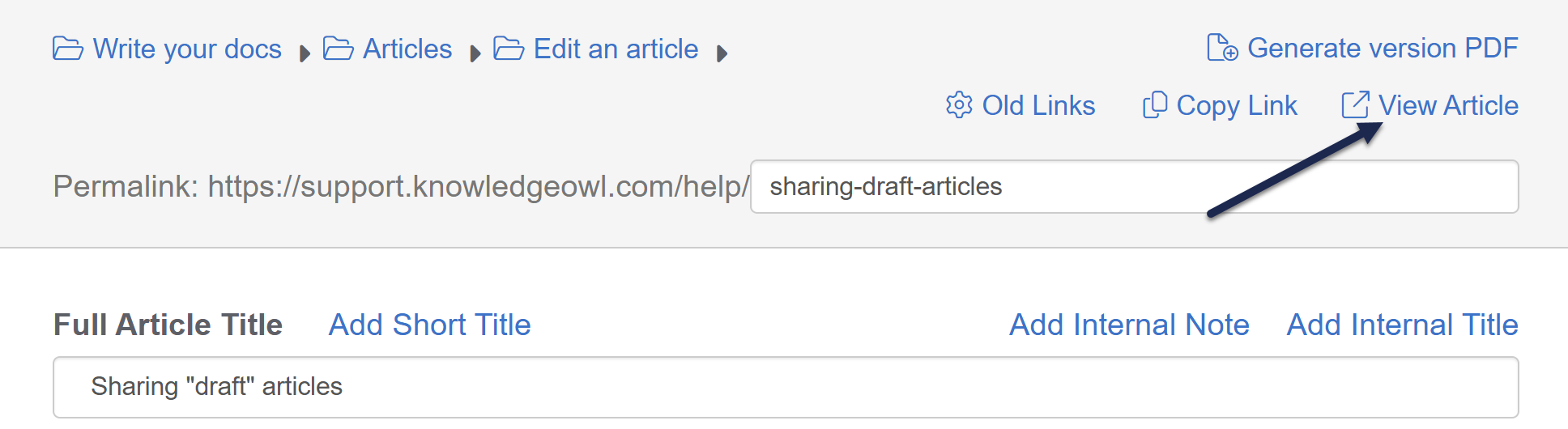This screenshot has height=429, width=1568.
Task: Click into the Full Article Title field
Action: 786,387
